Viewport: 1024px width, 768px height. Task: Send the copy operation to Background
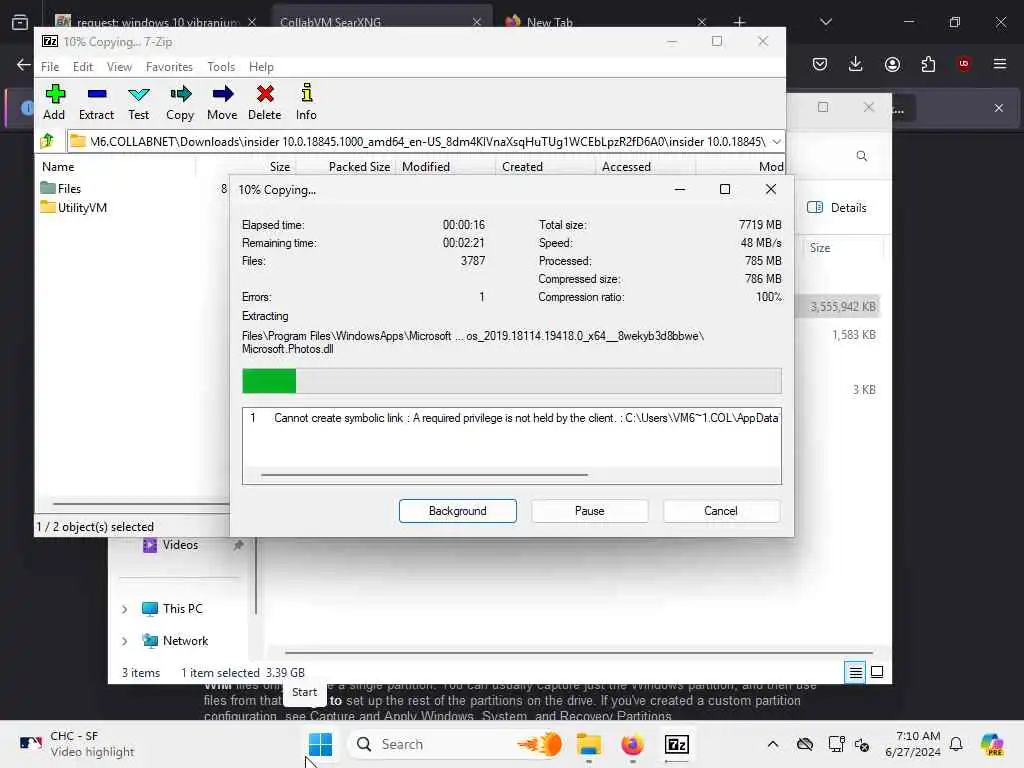(458, 511)
